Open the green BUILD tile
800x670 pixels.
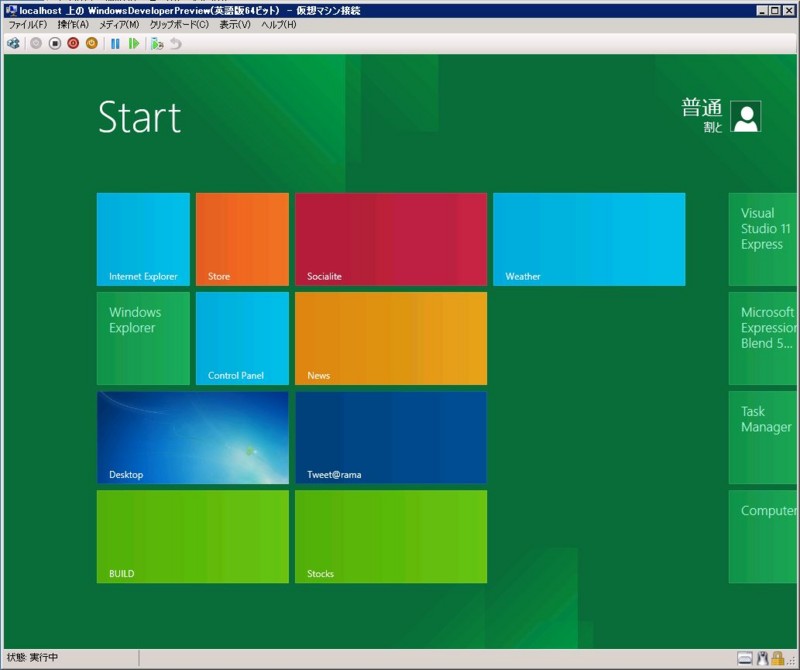pos(193,537)
